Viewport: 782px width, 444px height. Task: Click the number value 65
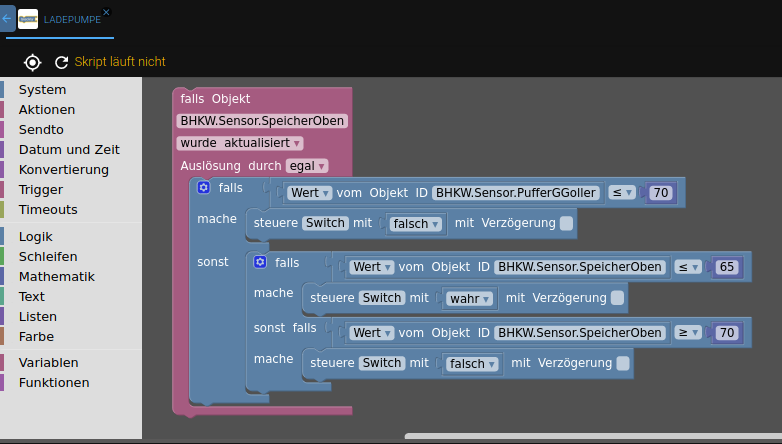(x=727, y=267)
